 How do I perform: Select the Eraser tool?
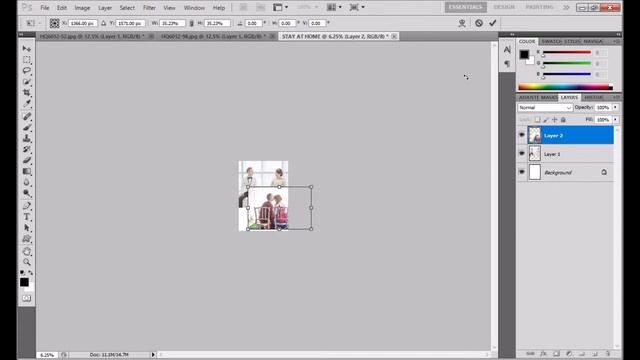(27, 160)
